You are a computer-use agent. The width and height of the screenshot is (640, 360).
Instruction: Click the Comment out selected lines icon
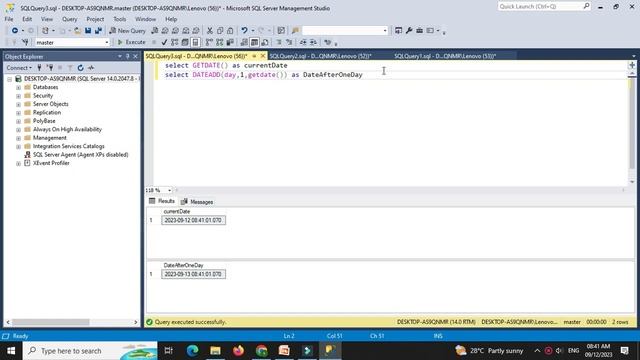(279, 42)
